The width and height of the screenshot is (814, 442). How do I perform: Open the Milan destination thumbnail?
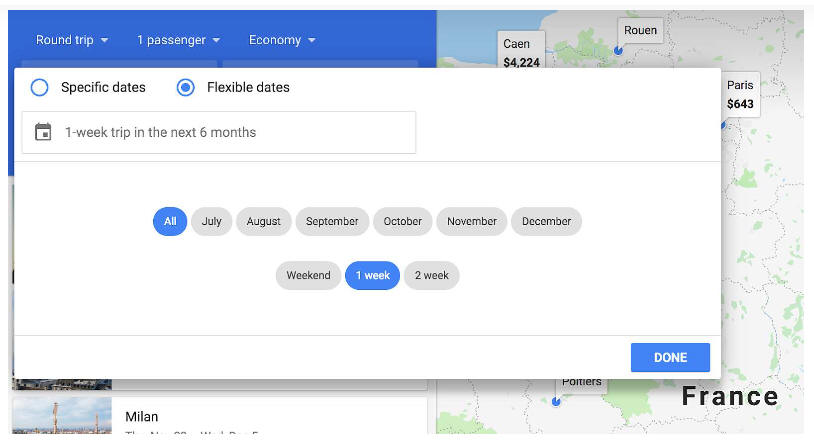tap(62, 416)
